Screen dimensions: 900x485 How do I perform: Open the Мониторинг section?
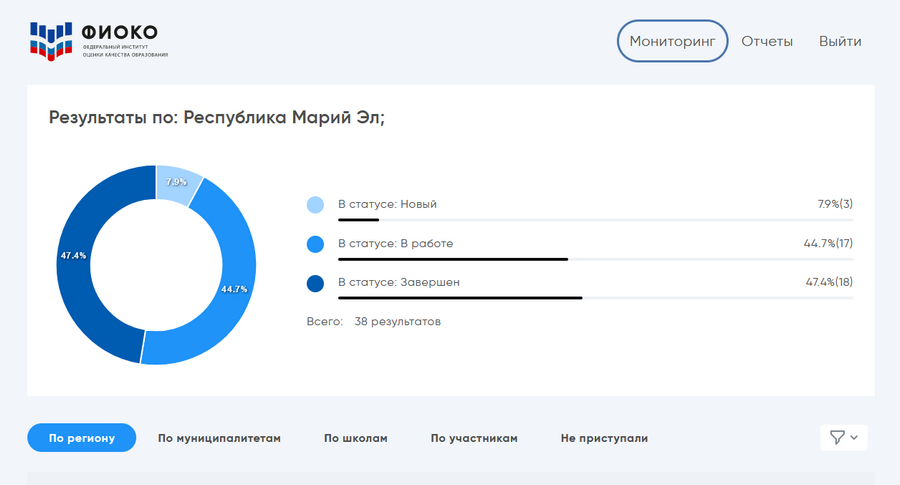tap(673, 41)
